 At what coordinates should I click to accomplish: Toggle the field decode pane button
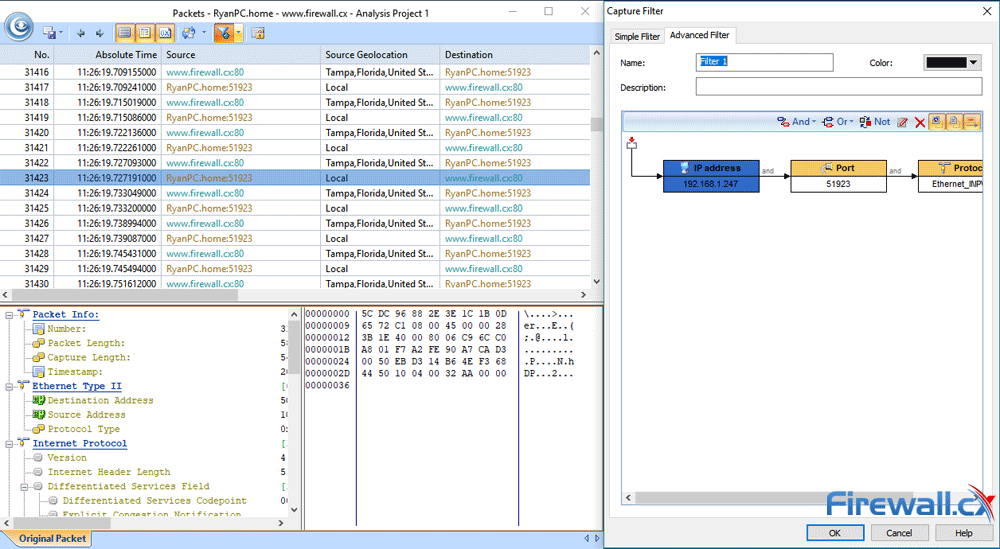[145, 33]
